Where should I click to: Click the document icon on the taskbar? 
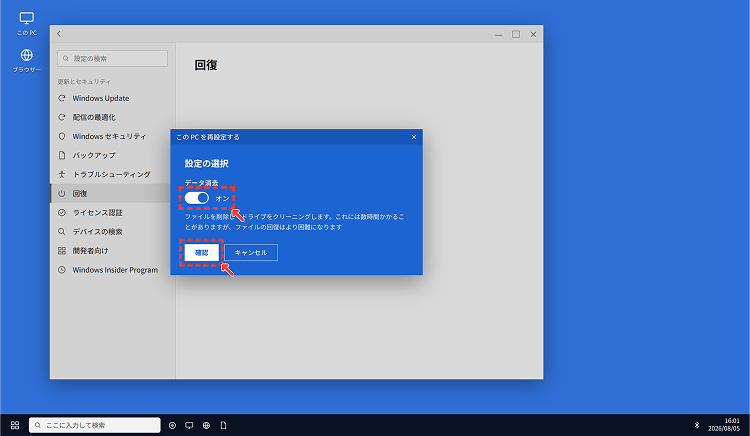click(x=223, y=425)
